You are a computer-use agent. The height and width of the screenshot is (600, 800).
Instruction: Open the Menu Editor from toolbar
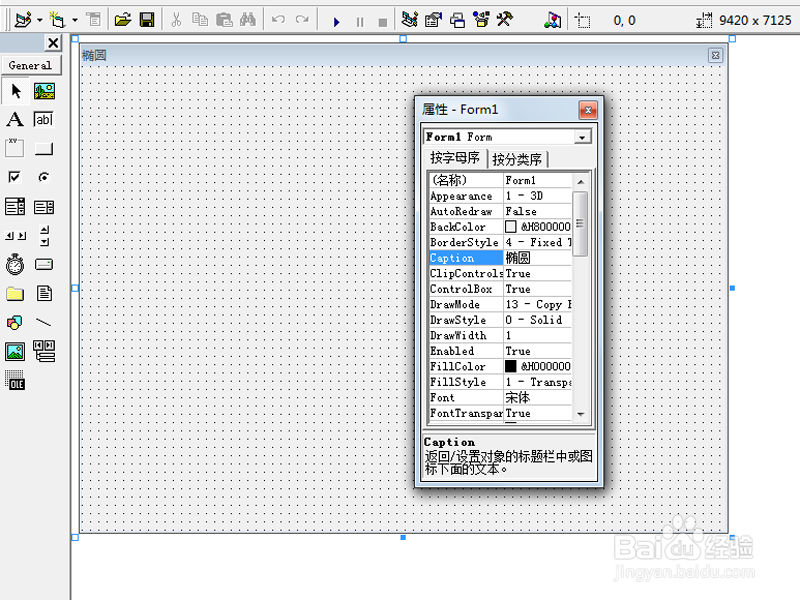[94, 20]
